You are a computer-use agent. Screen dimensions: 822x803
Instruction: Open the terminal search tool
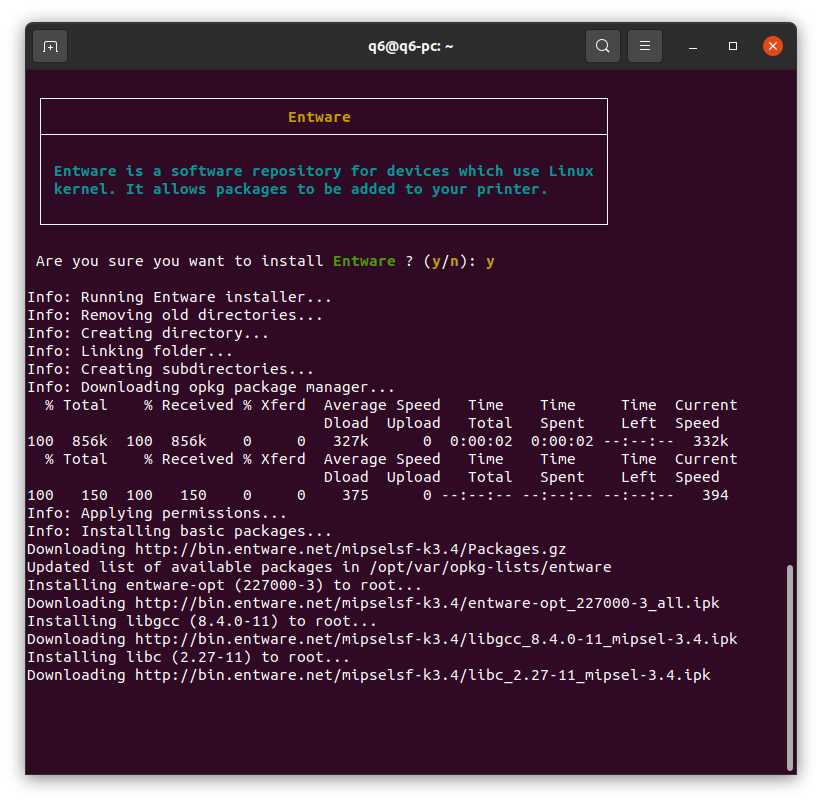pyautogui.click(x=603, y=46)
